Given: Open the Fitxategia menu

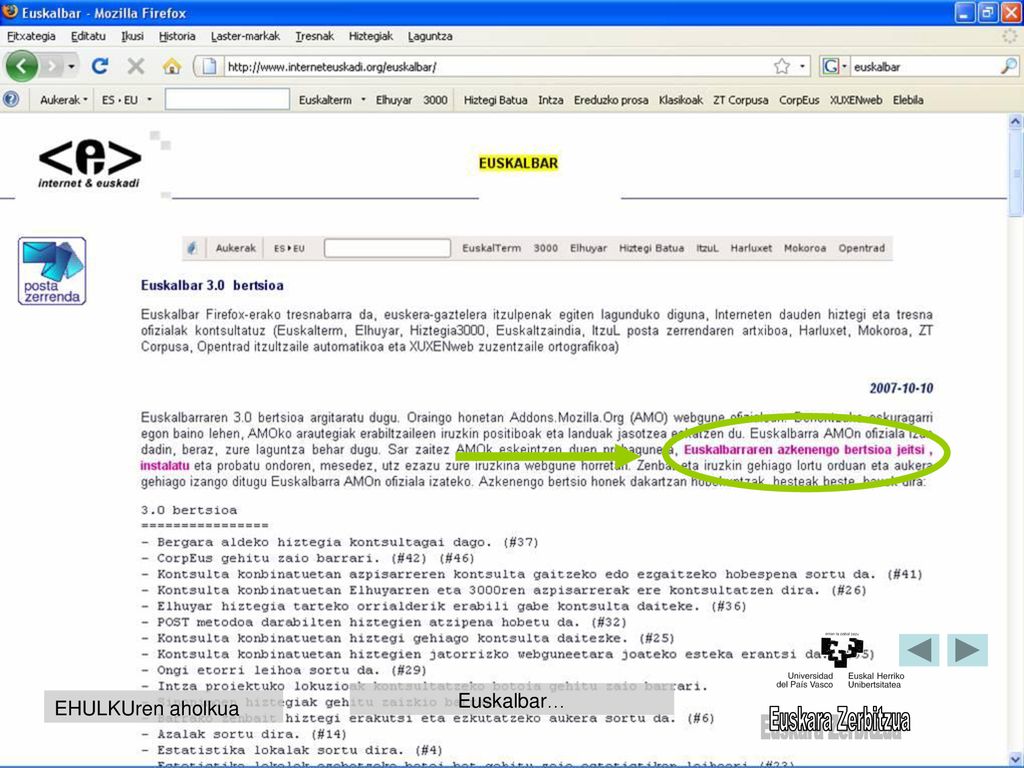Looking at the screenshot, I should coord(31,36).
